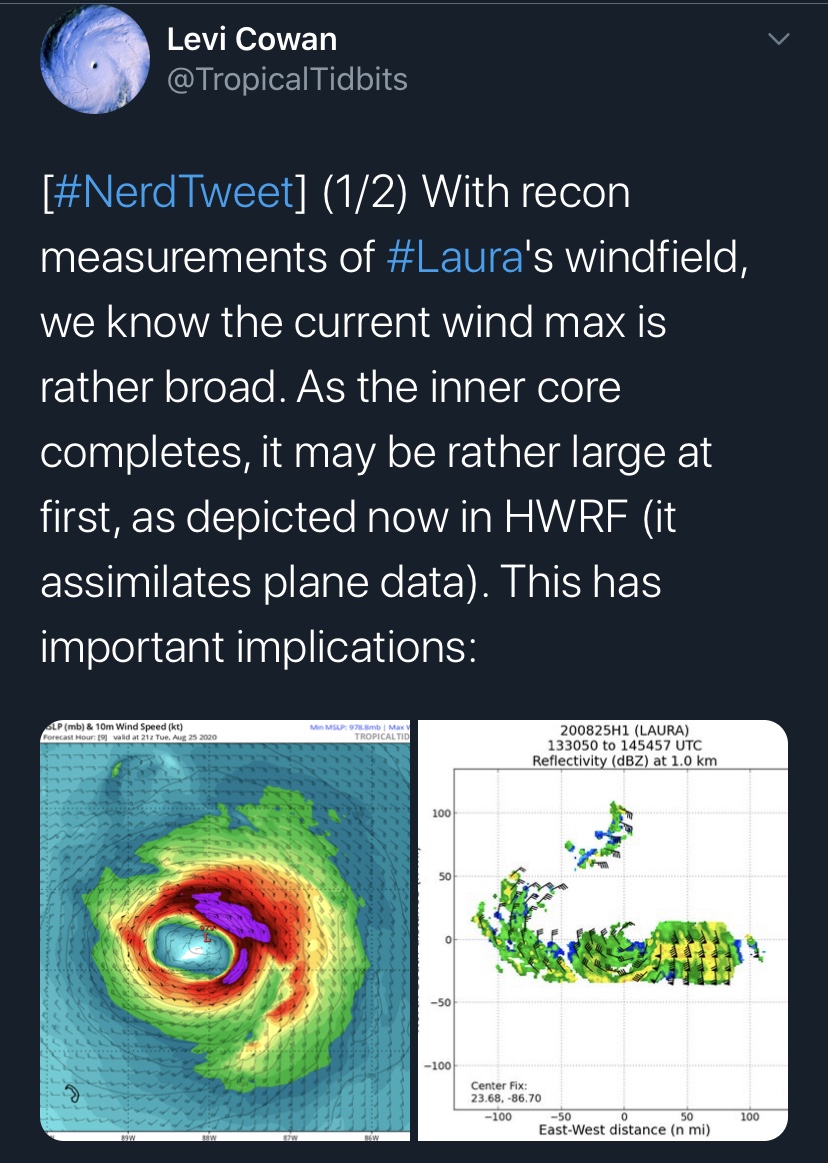Open the #Laura hashtag link
This screenshot has width=828, height=1163.
[454, 257]
